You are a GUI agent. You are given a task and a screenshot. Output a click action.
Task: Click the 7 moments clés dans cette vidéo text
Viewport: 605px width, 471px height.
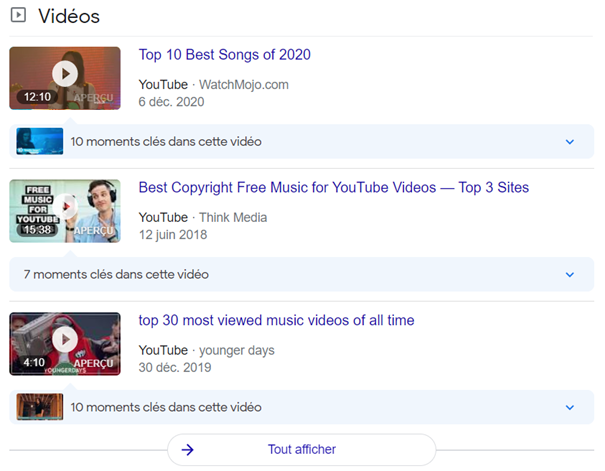point(116,274)
